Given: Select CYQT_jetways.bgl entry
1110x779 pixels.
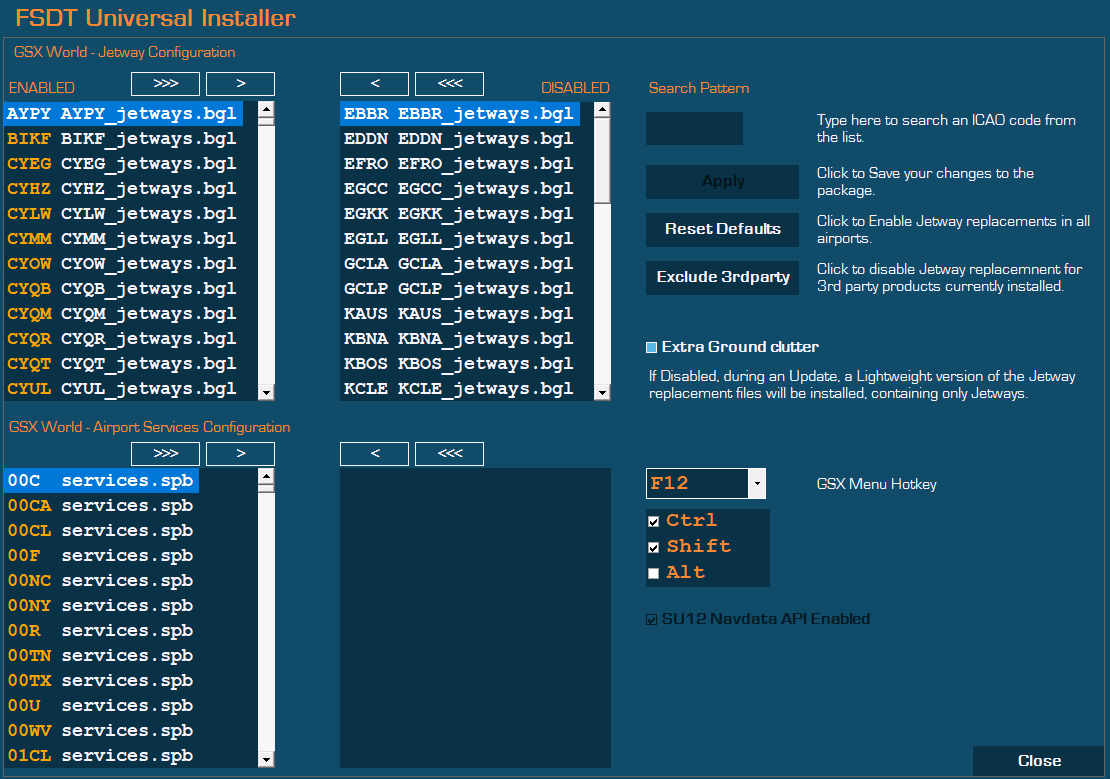Looking at the screenshot, I should point(123,363).
